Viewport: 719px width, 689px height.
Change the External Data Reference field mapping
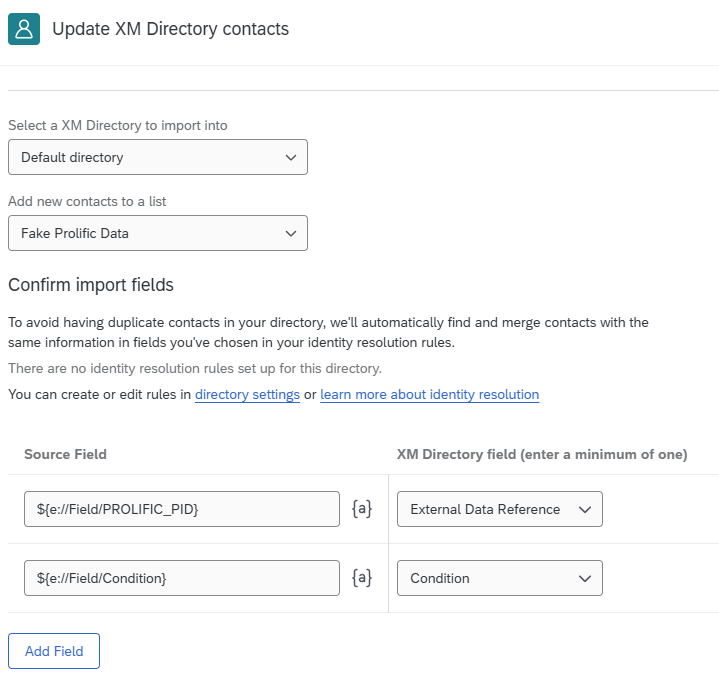click(x=500, y=509)
